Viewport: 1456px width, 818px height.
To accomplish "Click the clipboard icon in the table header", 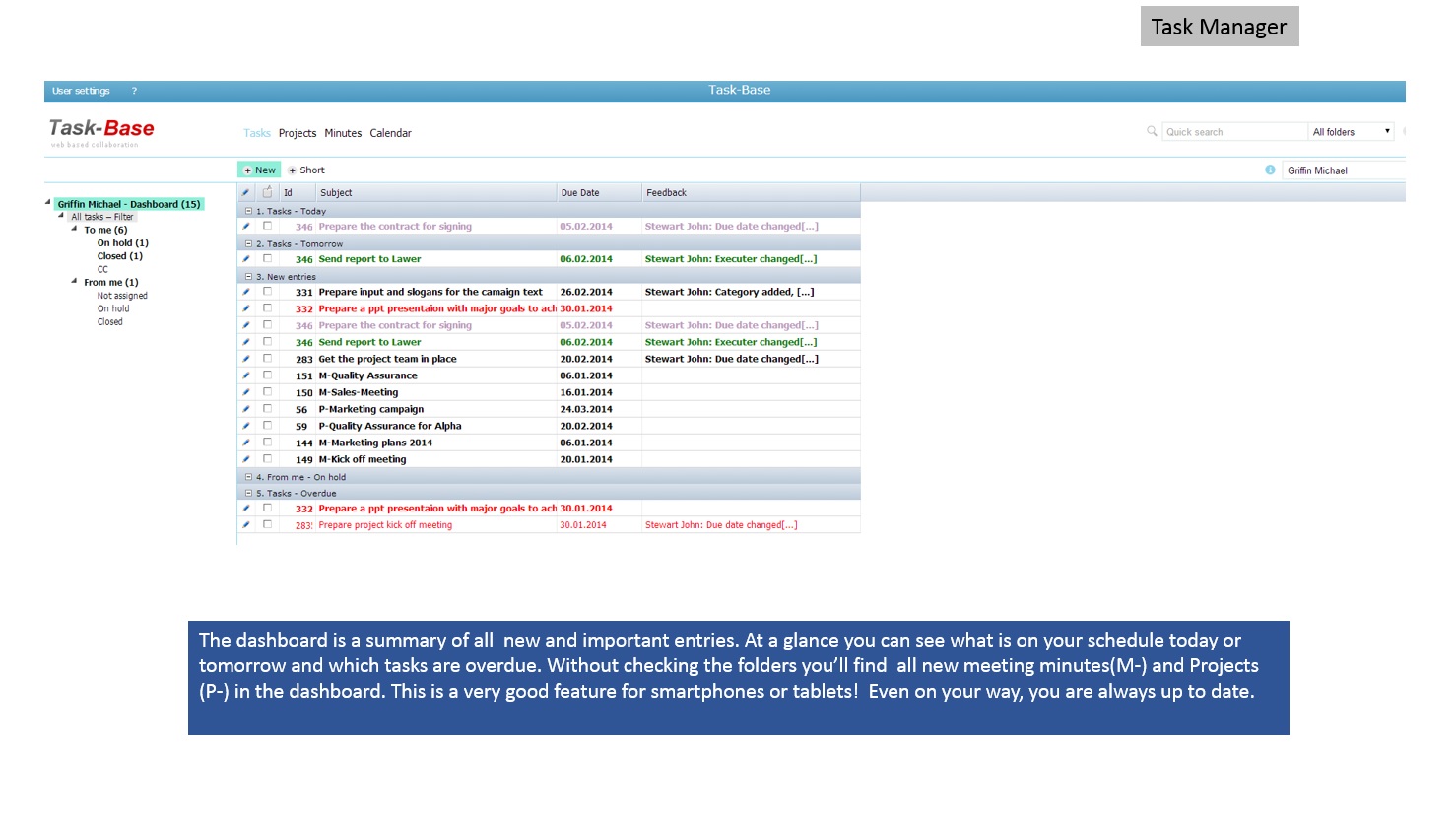I will 267,192.
